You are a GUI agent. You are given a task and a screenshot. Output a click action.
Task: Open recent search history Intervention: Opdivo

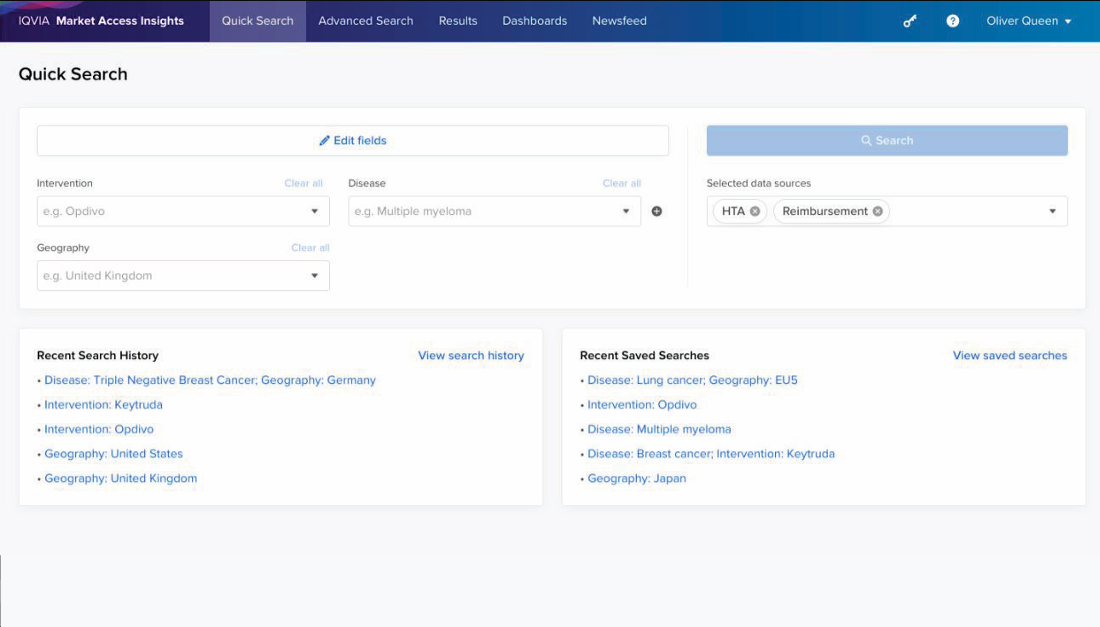pyautogui.click(x=99, y=429)
